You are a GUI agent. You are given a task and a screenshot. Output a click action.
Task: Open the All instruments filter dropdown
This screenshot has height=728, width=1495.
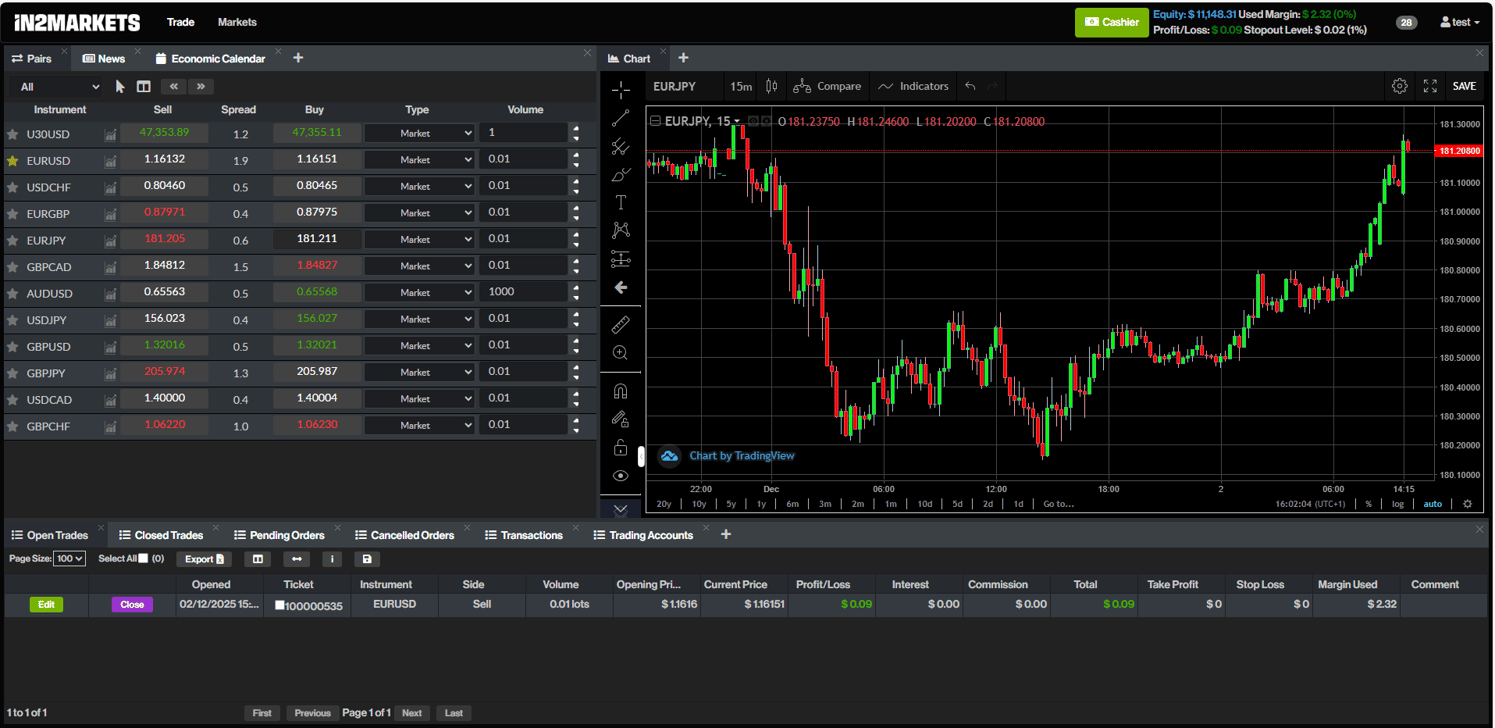tap(58, 87)
